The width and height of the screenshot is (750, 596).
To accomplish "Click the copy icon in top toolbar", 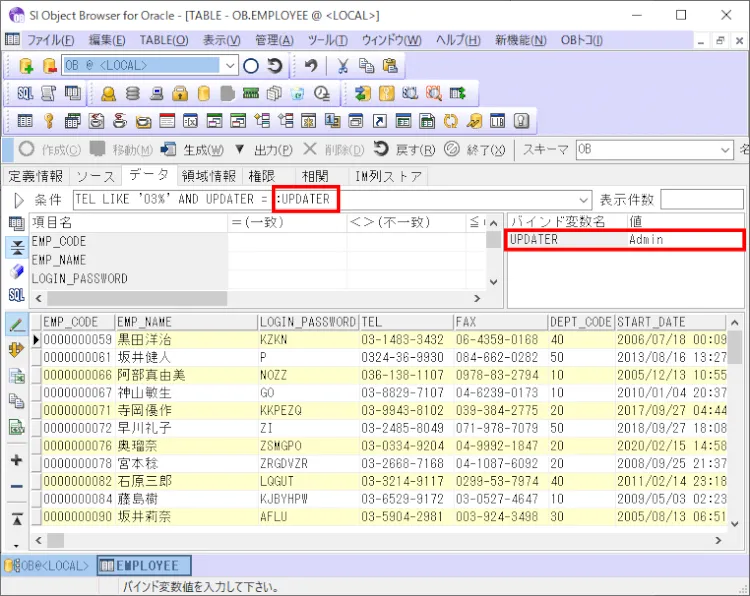I will coord(366,66).
